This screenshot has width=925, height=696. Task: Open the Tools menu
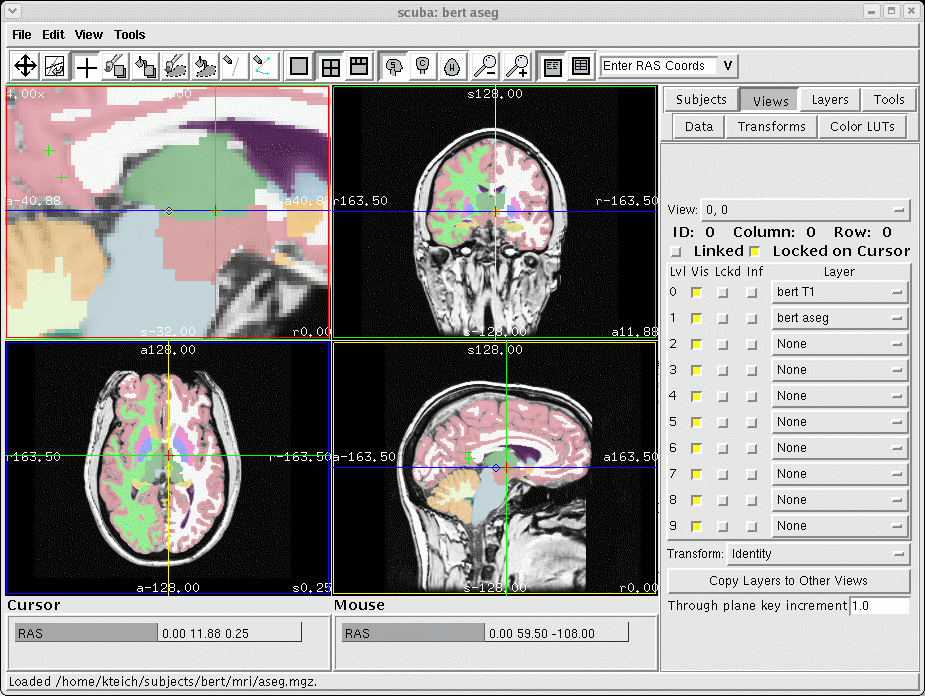pos(130,35)
